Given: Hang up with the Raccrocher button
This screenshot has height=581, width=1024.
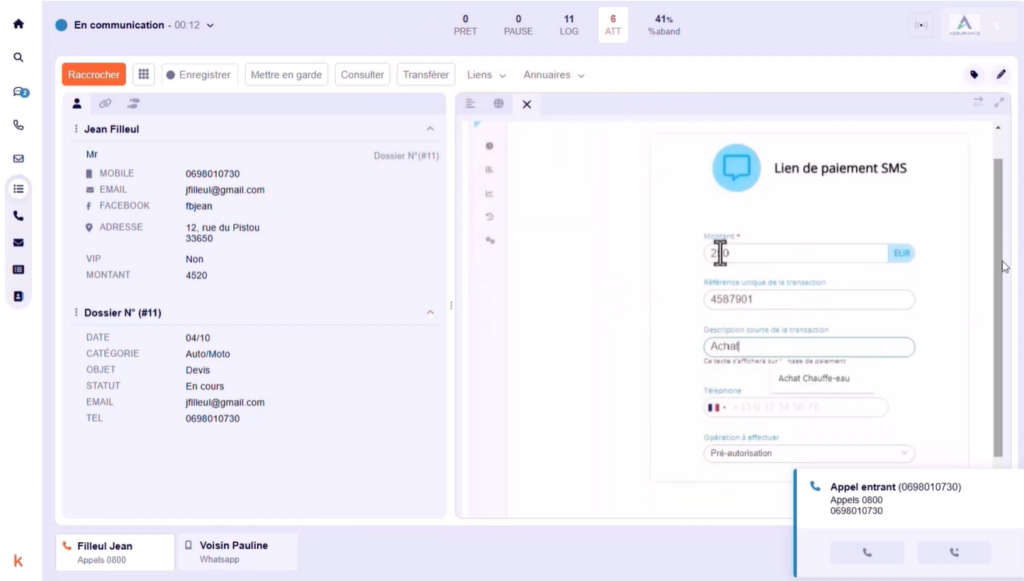Looking at the screenshot, I should (x=94, y=75).
